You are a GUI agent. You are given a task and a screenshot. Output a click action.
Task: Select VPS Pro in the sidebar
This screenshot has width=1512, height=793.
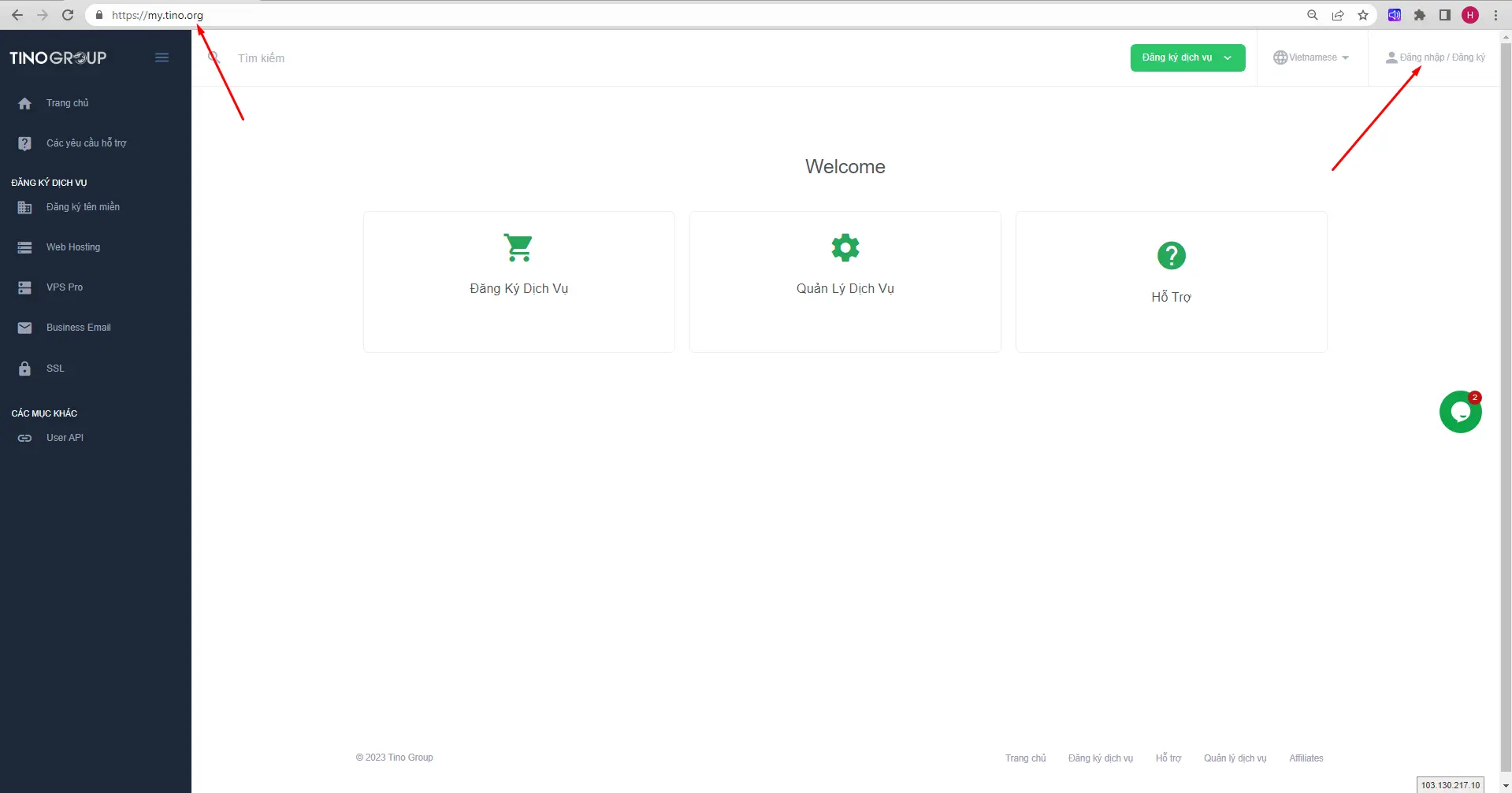(65, 287)
